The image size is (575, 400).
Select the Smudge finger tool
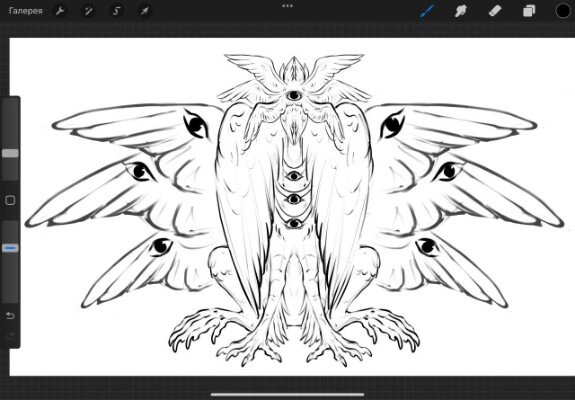[461, 11]
